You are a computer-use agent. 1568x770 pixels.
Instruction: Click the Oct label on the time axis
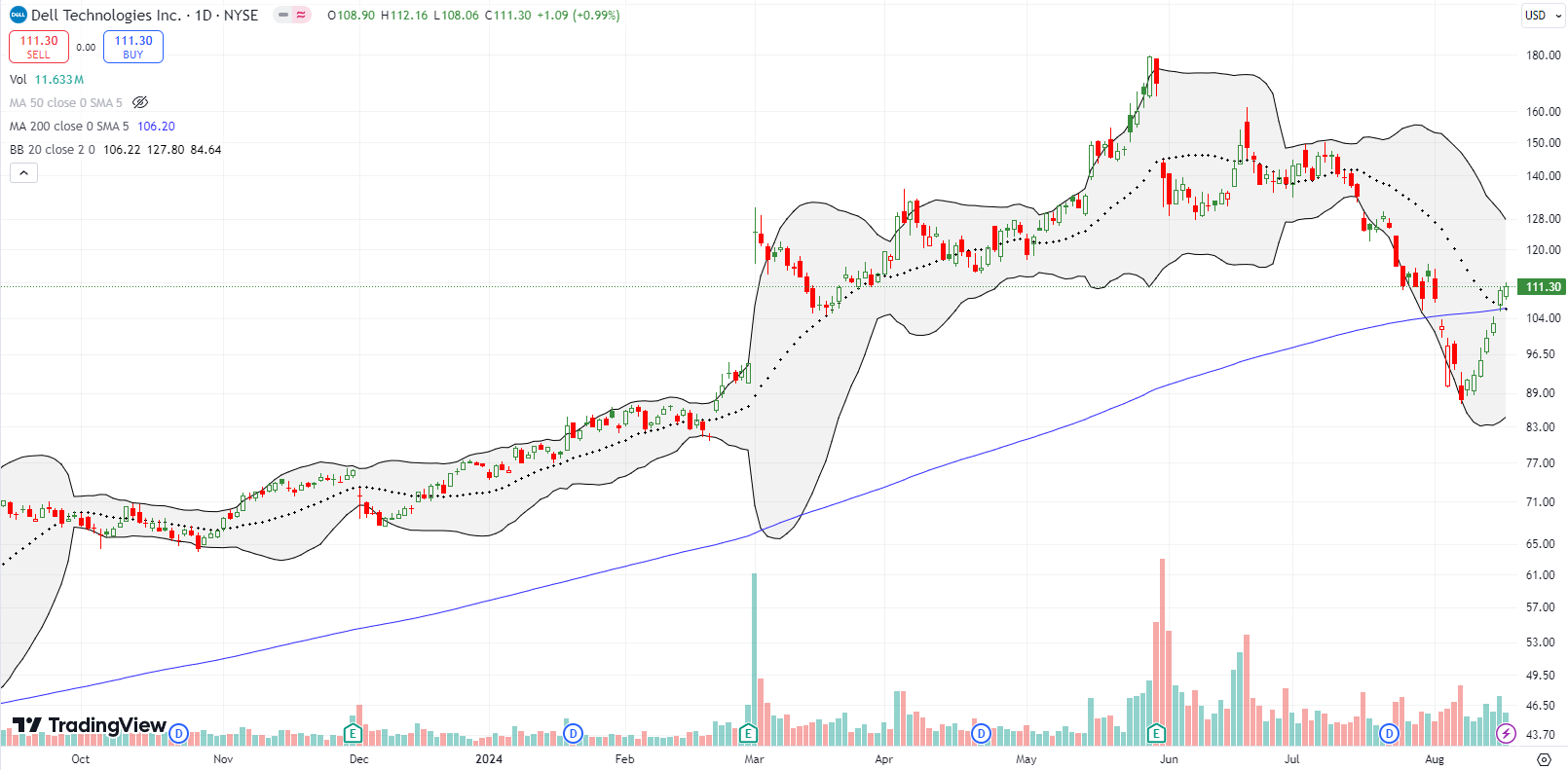pyautogui.click(x=81, y=759)
